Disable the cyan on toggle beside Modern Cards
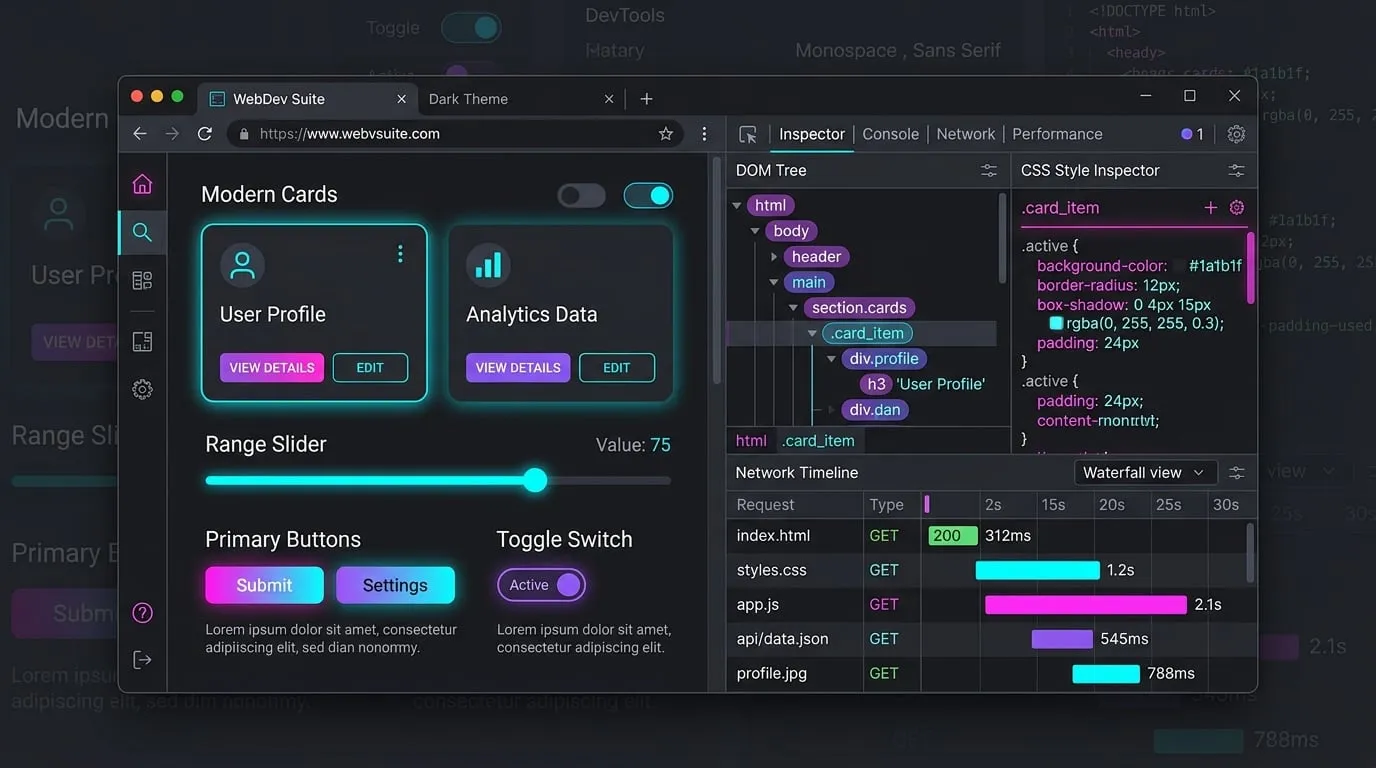The image size is (1376, 768). coord(648,196)
